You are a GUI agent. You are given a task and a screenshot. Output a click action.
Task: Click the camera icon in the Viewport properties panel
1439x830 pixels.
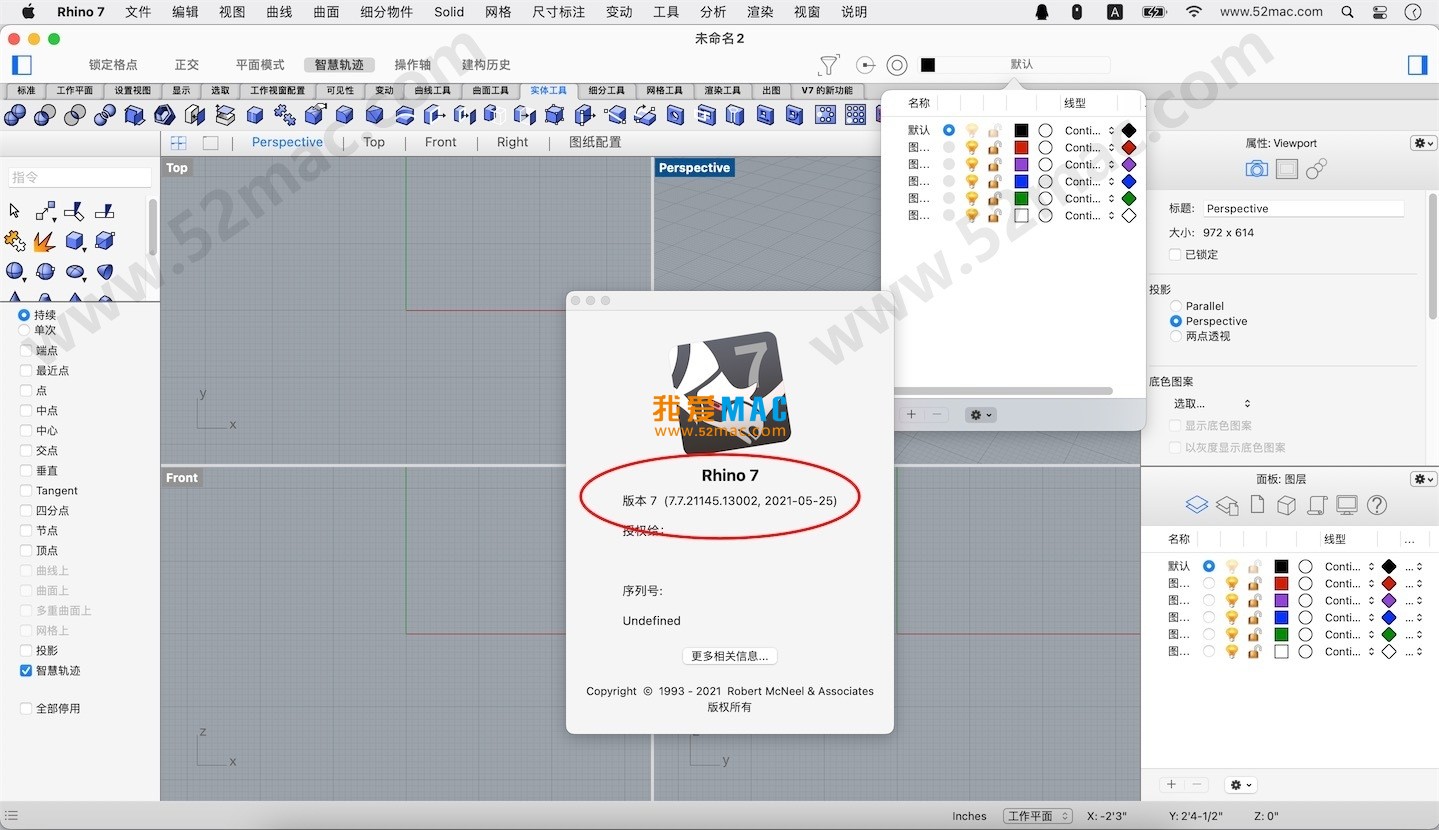(x=1256, y=168)
